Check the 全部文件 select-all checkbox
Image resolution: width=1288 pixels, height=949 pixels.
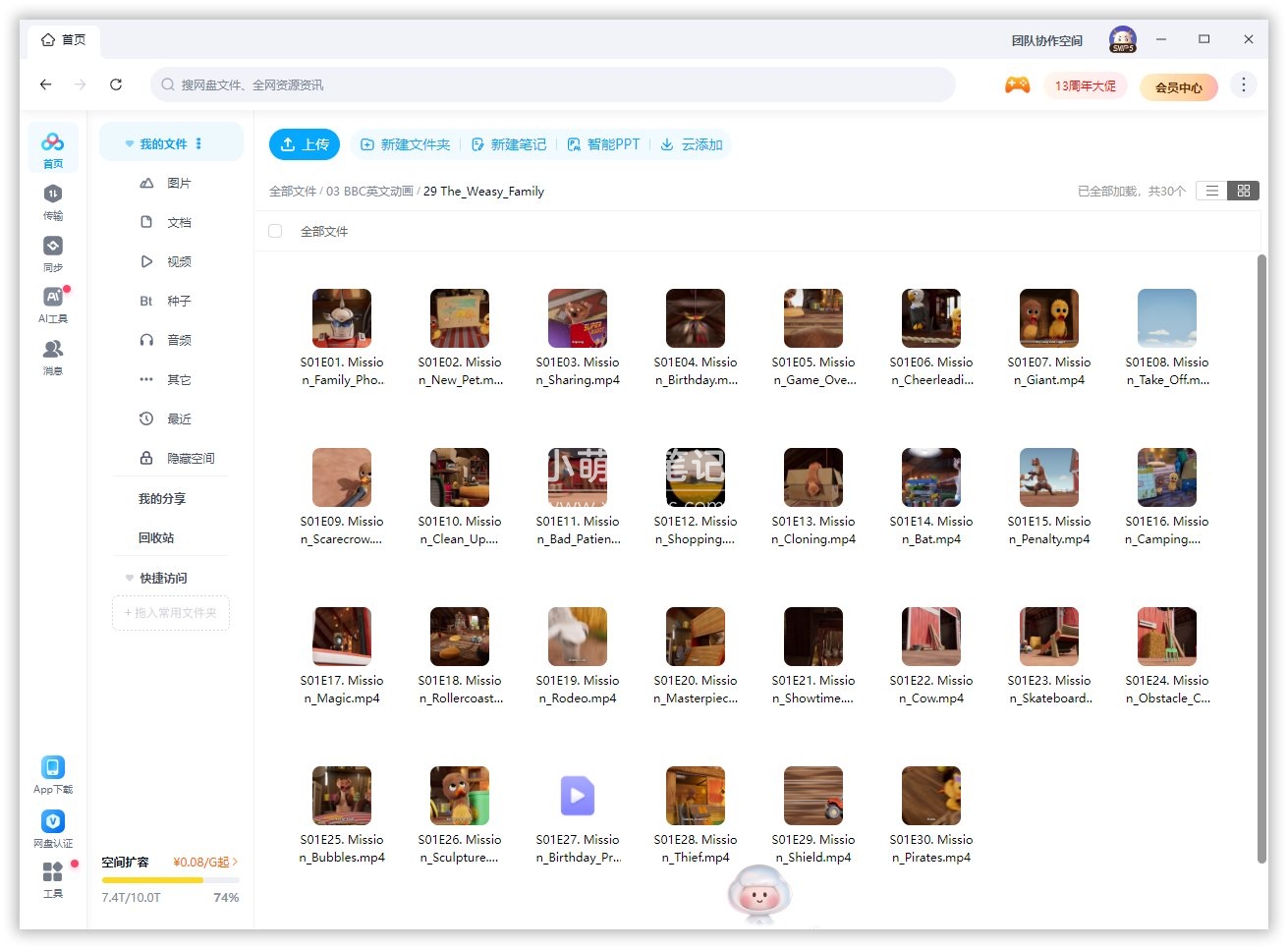click(x=275, y=231)
